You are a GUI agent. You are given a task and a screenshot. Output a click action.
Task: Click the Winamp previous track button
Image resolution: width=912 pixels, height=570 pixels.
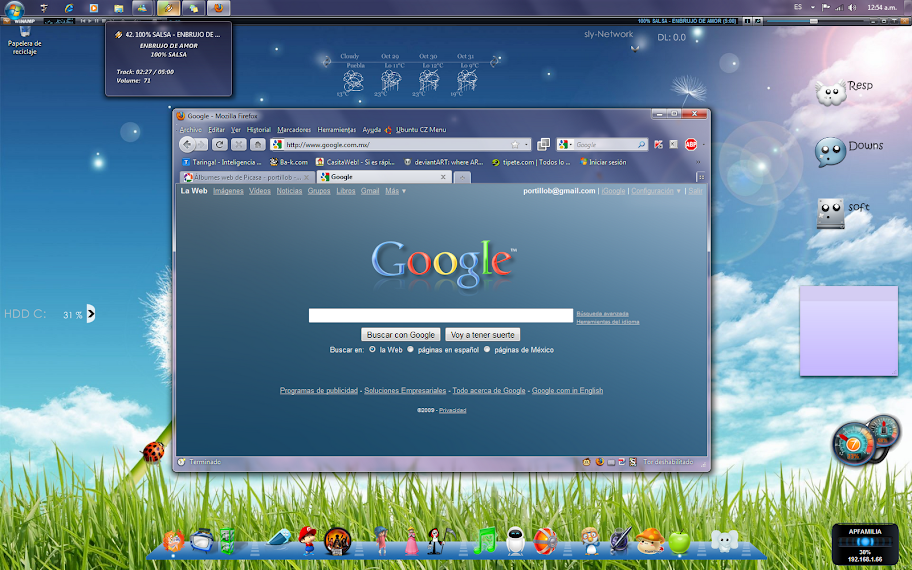pos(83,21)
